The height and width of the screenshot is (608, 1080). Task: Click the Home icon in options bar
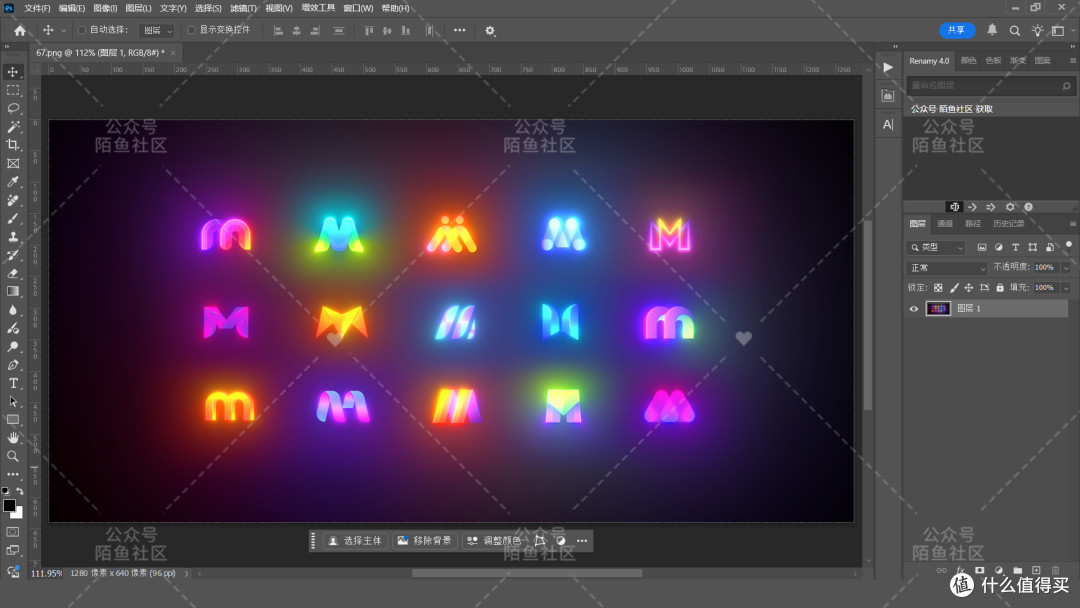point(20,30)
